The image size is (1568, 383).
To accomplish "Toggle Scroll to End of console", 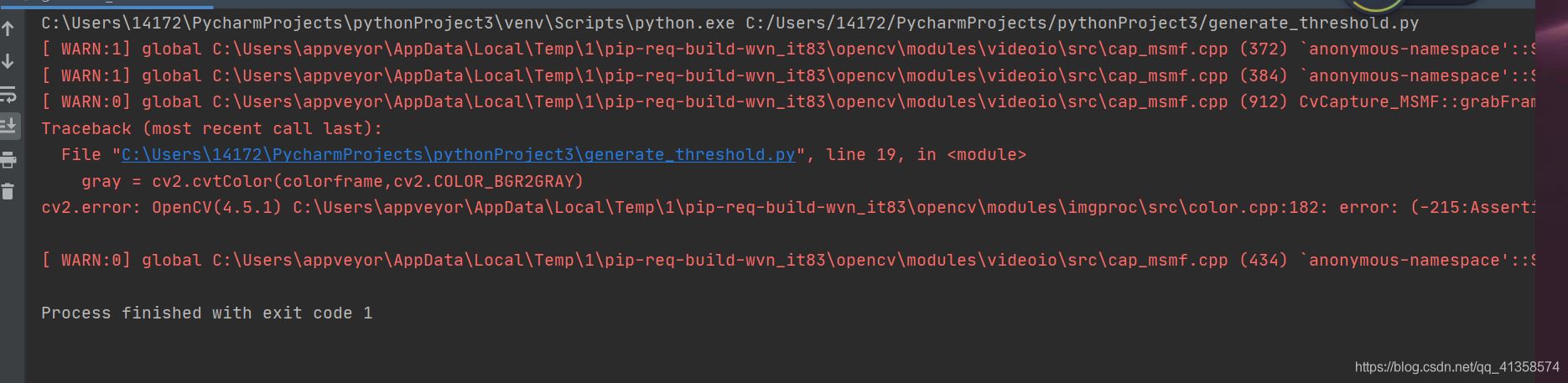I will [8, 126].
